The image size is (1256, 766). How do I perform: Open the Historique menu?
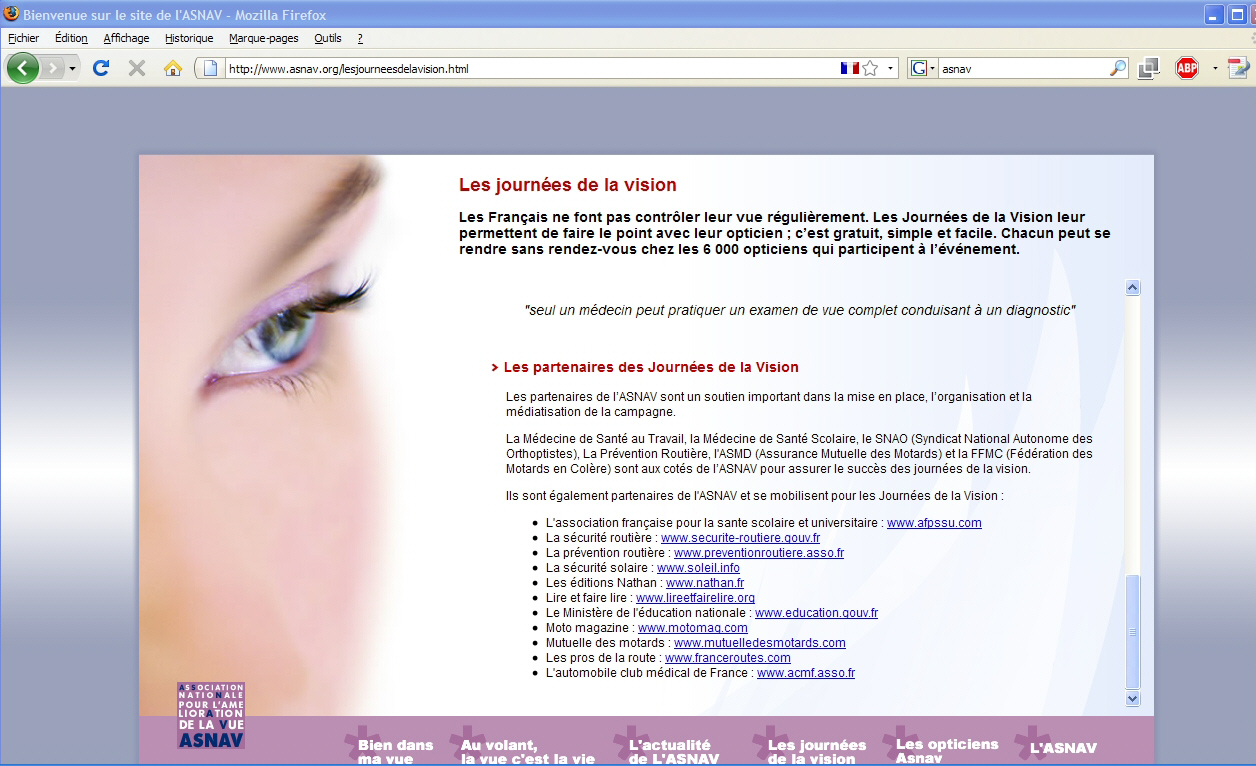189,38
